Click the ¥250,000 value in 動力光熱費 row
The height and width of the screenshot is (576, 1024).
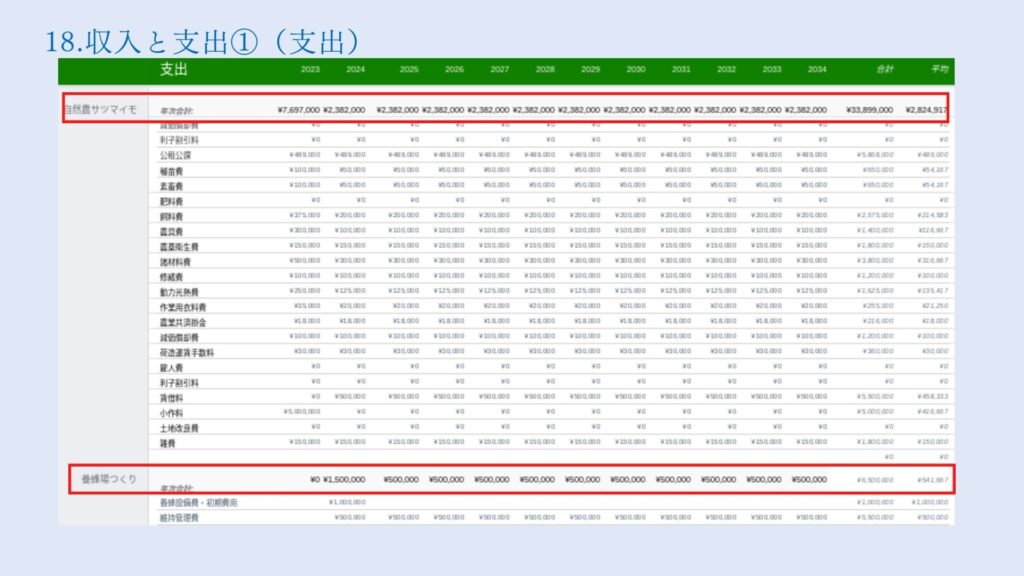[x=304, y=291]
